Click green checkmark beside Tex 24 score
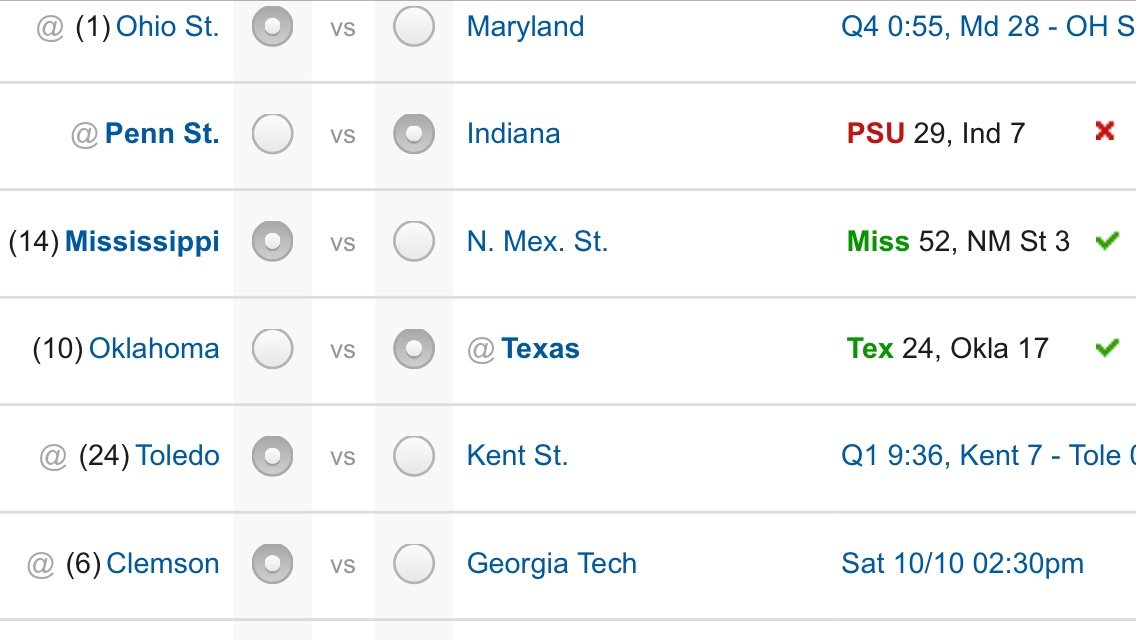1136x640 pixels. [x=1107, y=347]
